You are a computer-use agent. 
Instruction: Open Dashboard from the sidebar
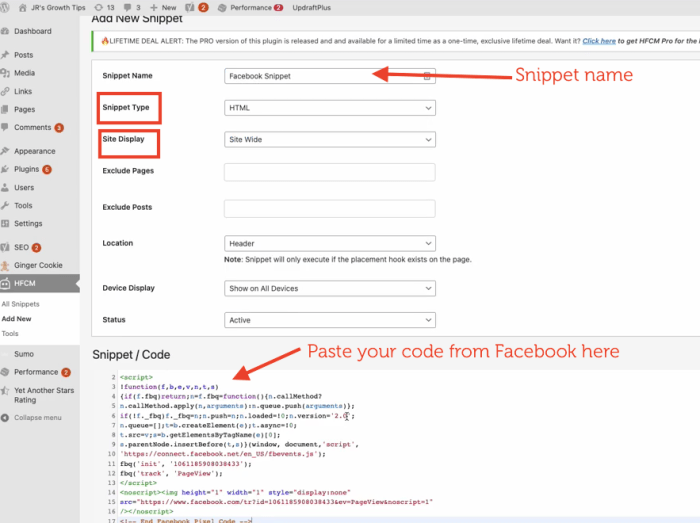(33, 31)
